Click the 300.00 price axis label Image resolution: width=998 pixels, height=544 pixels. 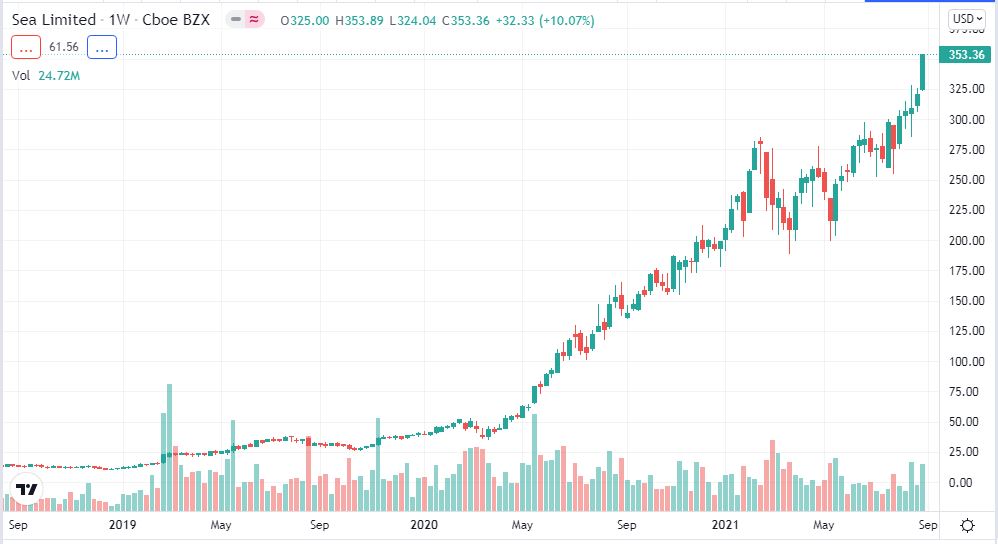(x=967, y=120)
